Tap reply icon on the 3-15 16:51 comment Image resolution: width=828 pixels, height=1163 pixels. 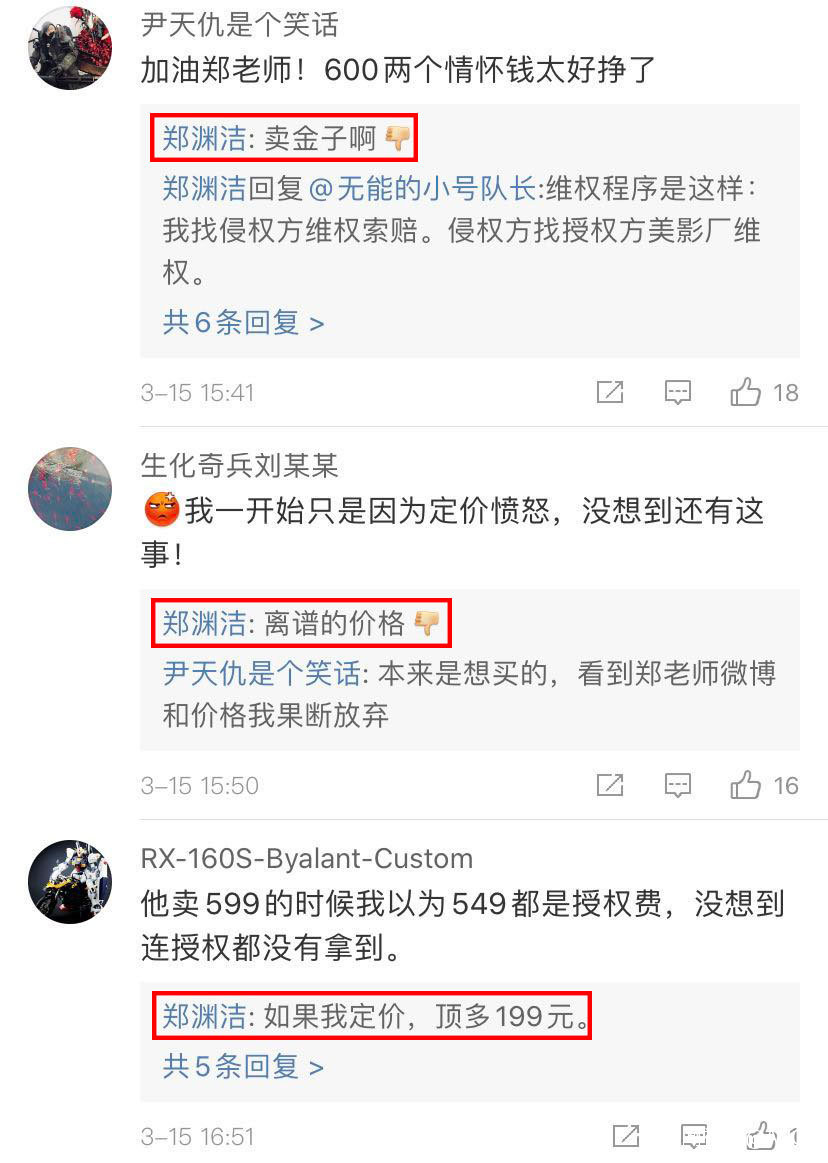pos(694,1136)
